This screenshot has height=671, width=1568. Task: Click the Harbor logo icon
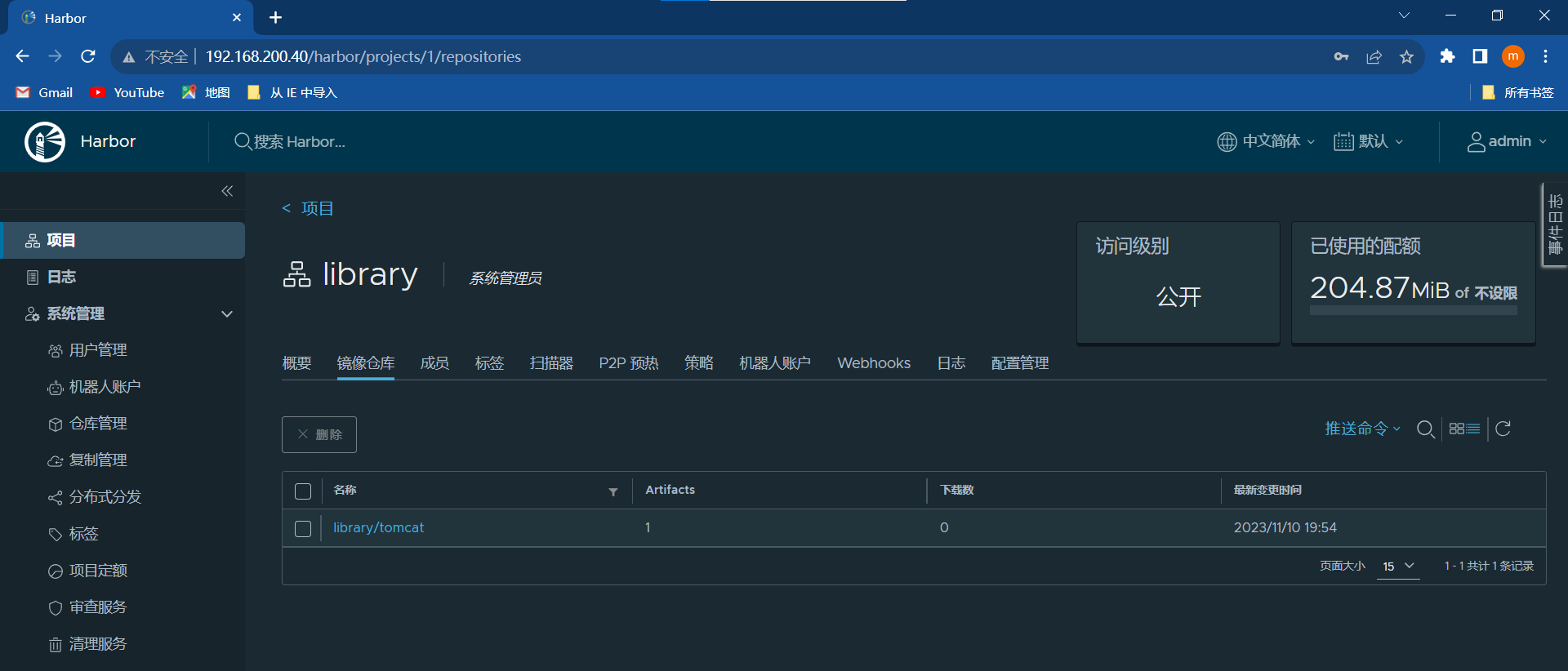[x=45, y=142]
